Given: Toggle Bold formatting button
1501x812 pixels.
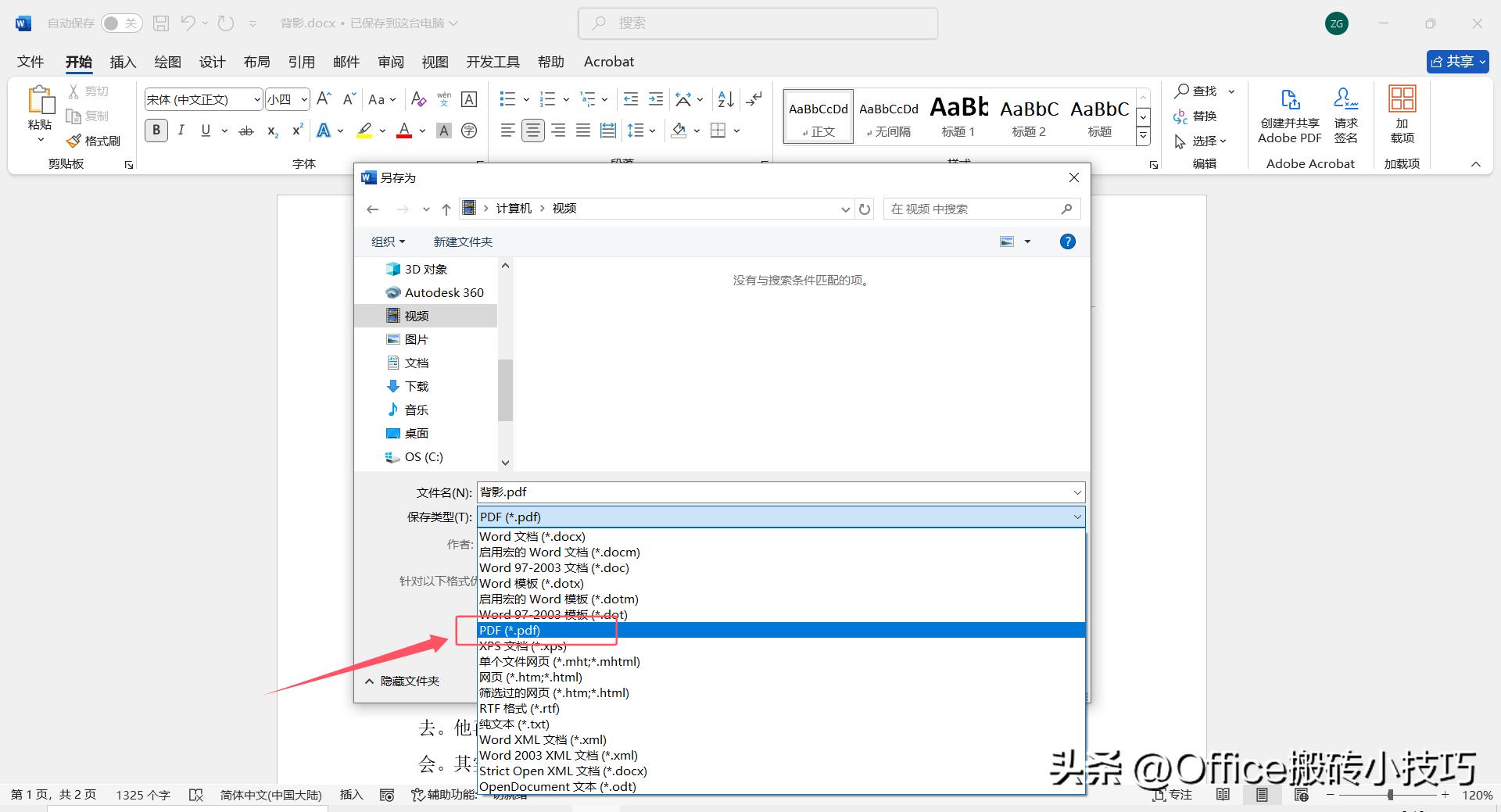Looking at the screenshot, I should point(156,131).
